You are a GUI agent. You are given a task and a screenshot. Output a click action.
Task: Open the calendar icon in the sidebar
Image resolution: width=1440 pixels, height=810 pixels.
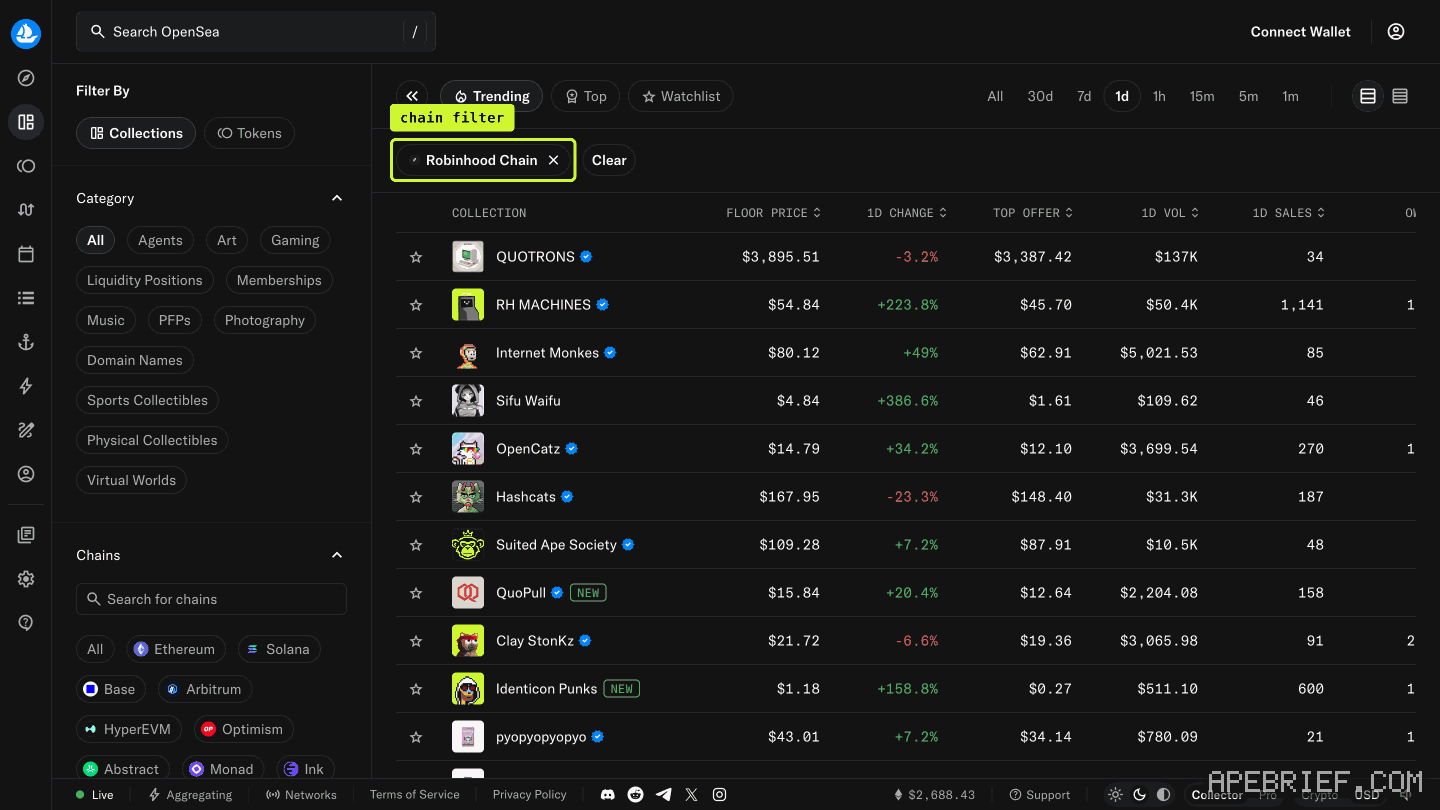tap(26, 254)
